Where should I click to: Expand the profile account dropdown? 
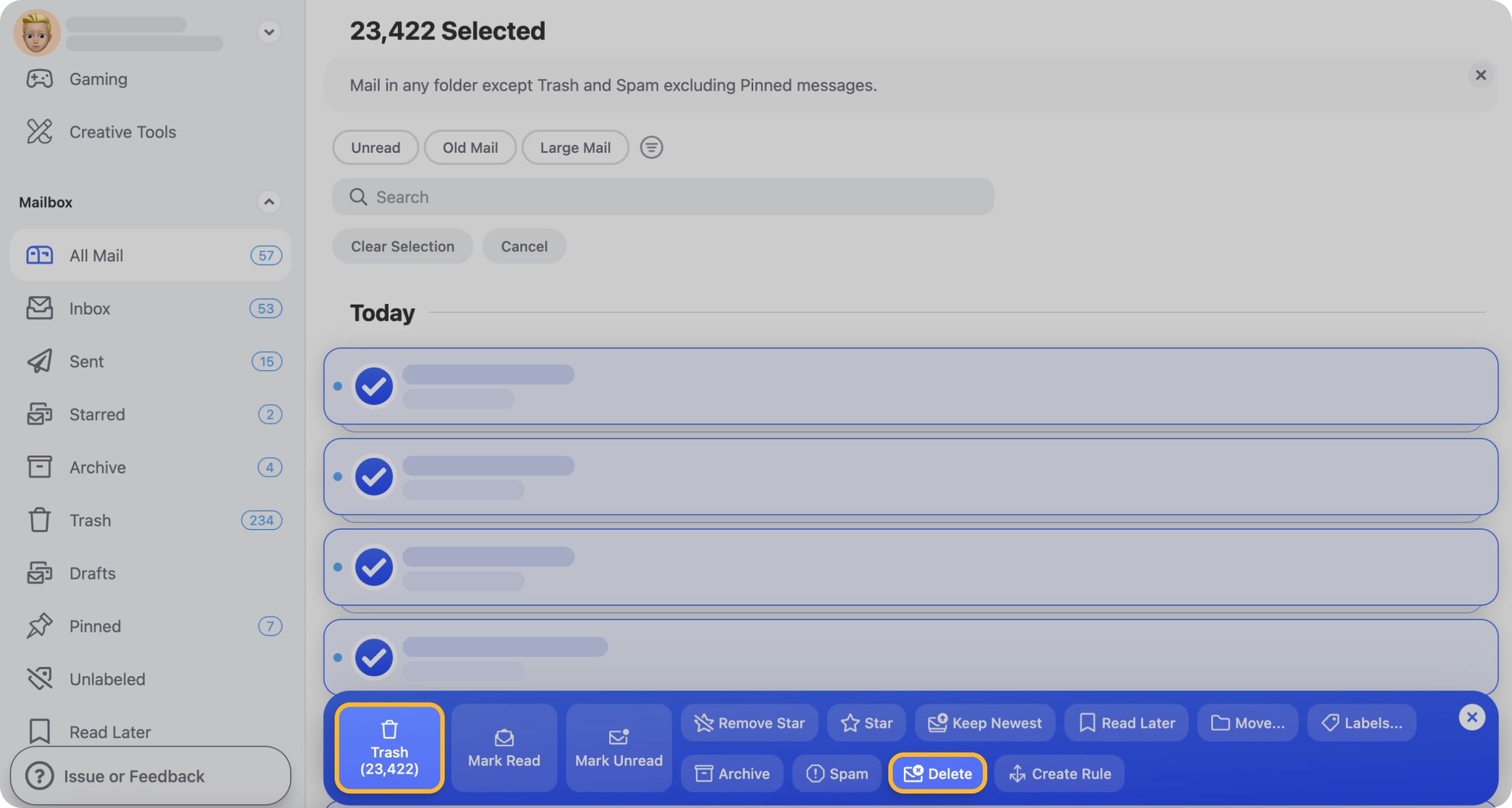point(269,32)
